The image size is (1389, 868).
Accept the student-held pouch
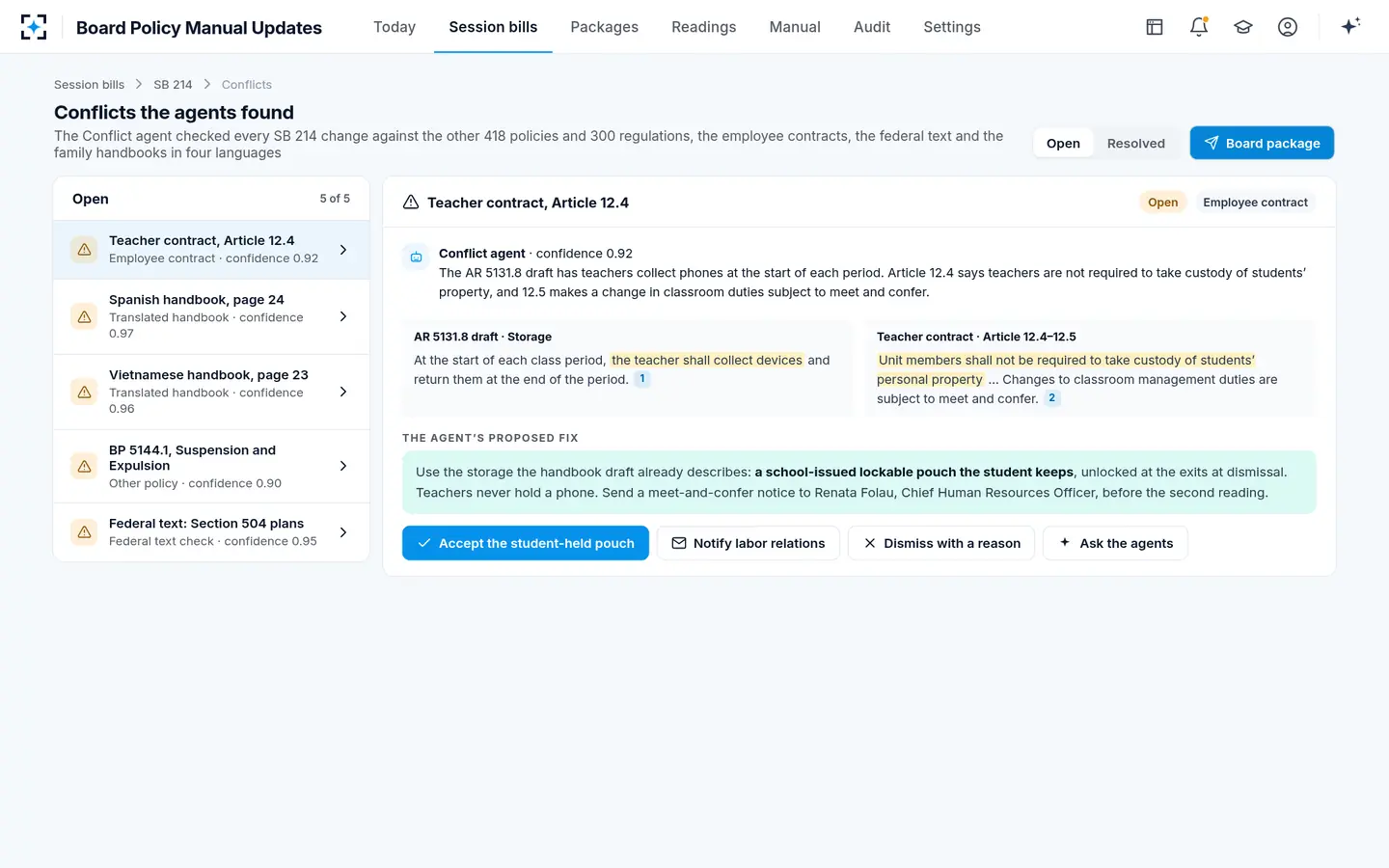pos(526,543)
